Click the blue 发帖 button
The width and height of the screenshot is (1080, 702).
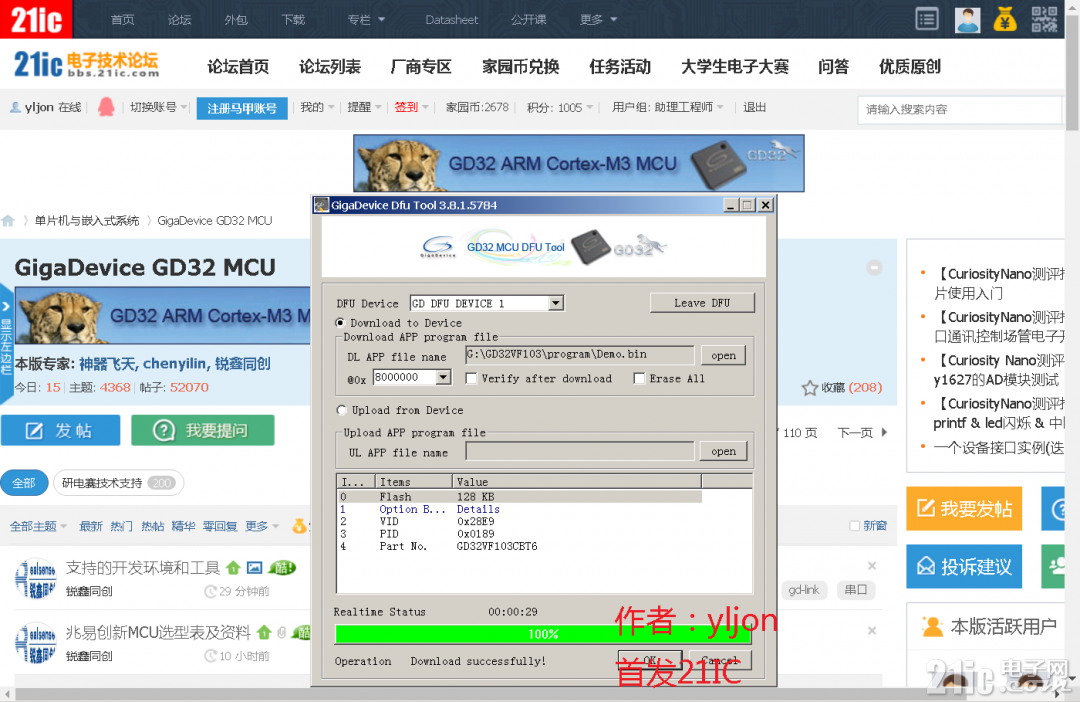click(x=61, y=431)
